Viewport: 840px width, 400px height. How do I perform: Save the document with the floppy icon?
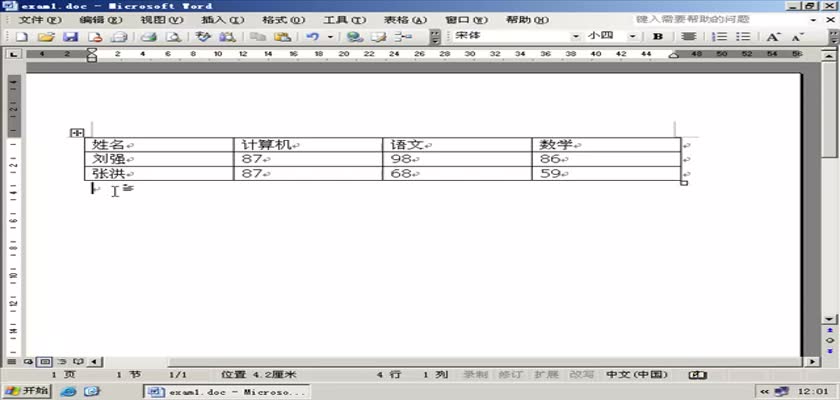tap(71, 37)
